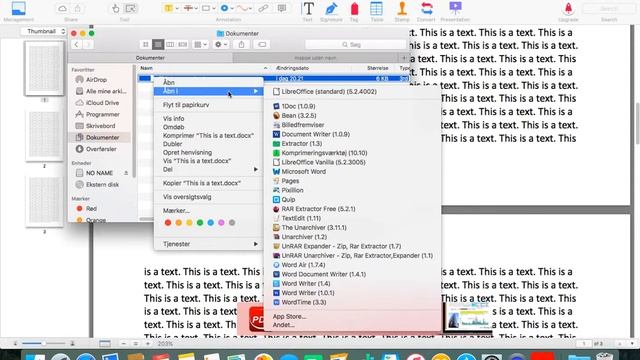Viewport: 640px width, 360px height.
Task: Choose Vis oversigtsvalg
Action: 187,197
